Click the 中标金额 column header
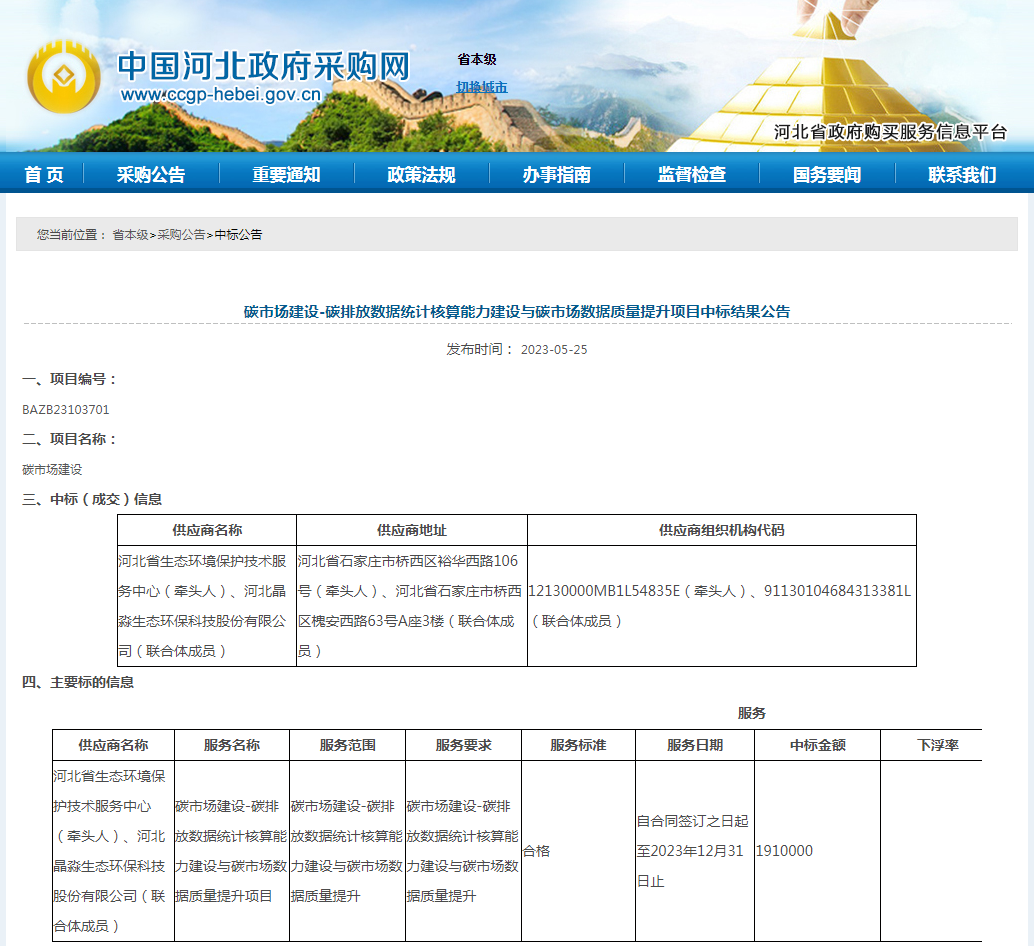The image size is (1034, 946). click(x=818, y=745)
